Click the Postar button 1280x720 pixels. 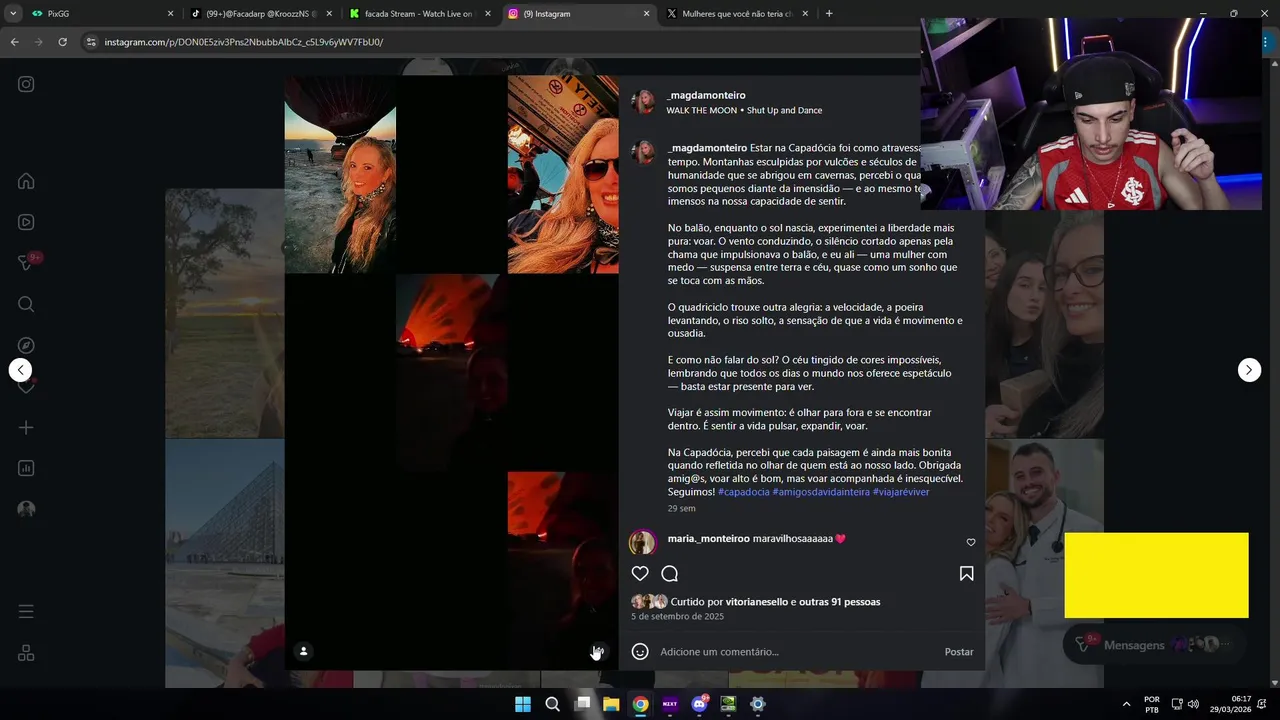pyautogui.click(x=958, y=651)
